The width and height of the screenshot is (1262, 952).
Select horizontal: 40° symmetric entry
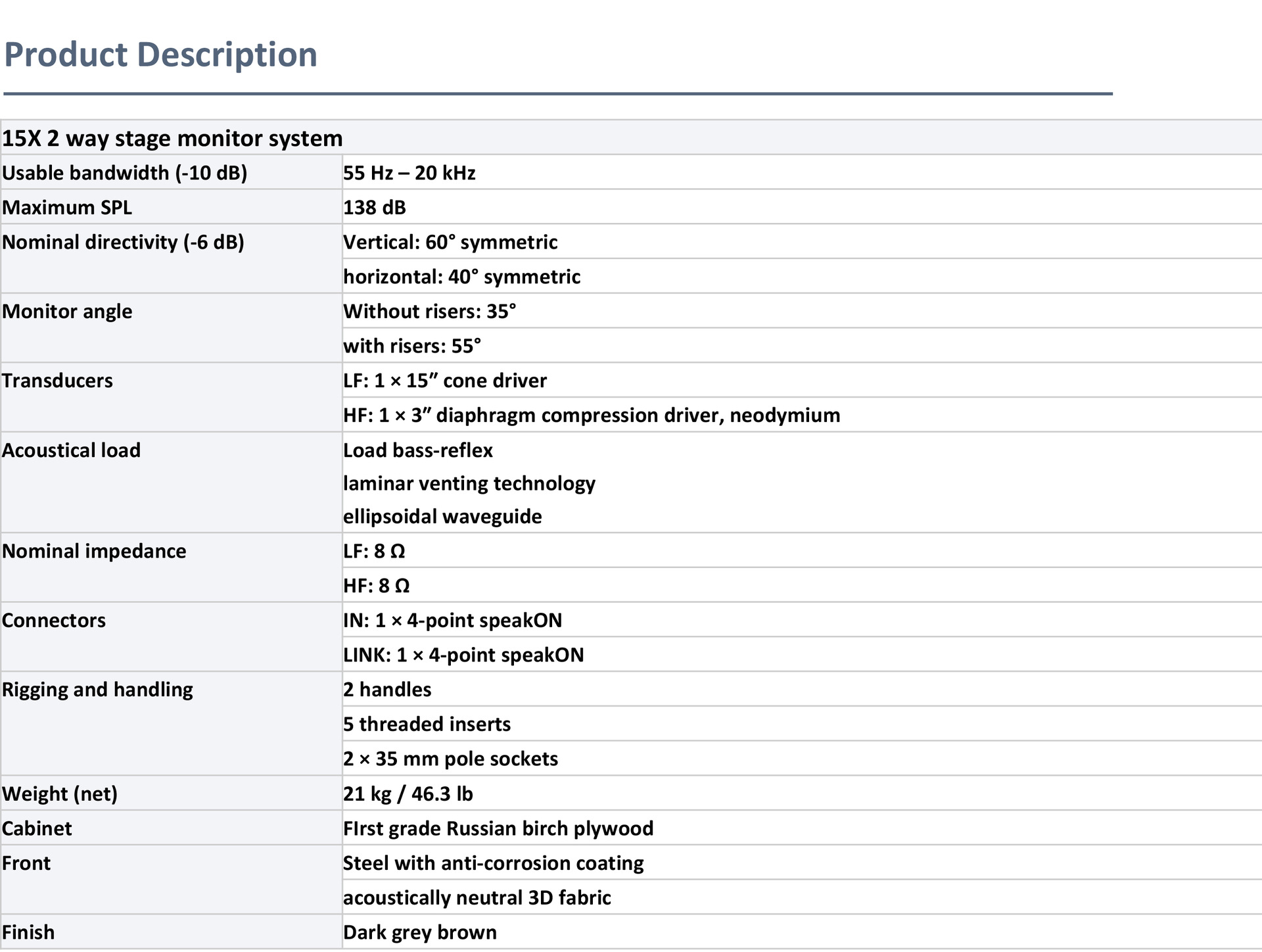[461, 277]
